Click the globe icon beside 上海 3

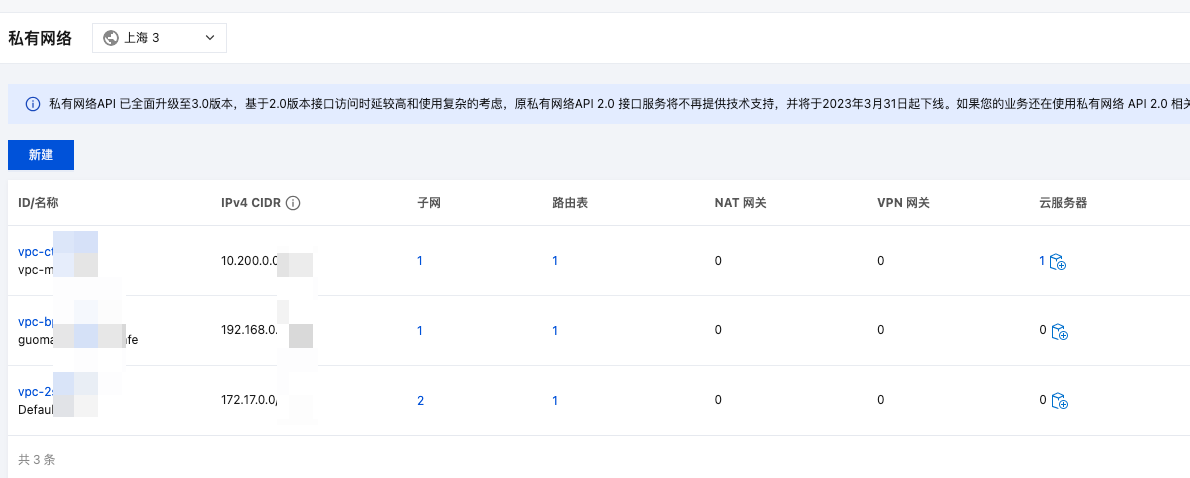pyautogui.click(x=111, y=38)
